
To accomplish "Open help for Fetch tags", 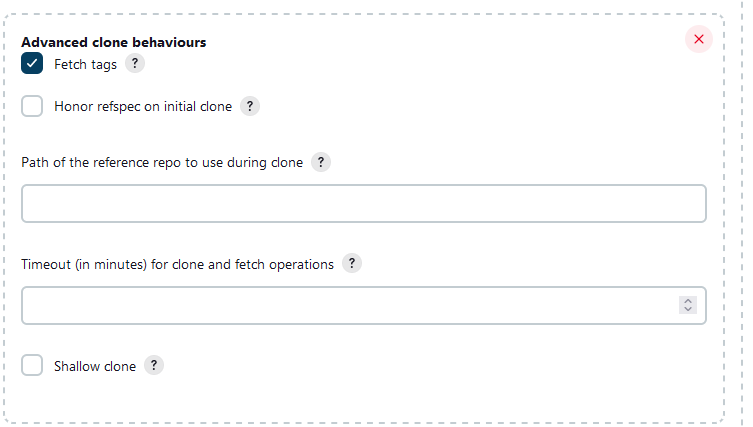I will pos(136,64).
